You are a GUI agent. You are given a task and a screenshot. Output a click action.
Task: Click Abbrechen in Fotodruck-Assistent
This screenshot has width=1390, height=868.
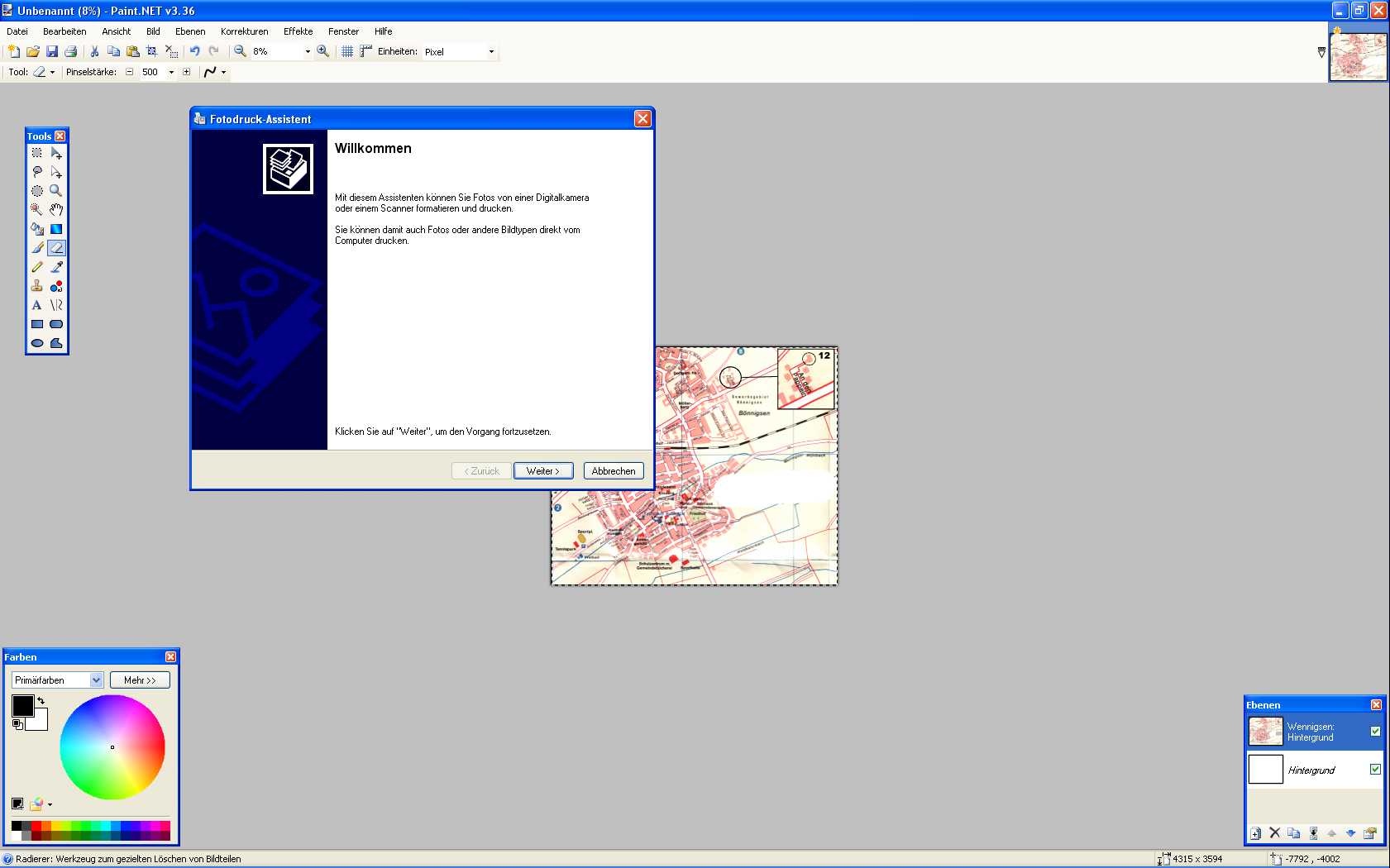[x=614, y=471]
